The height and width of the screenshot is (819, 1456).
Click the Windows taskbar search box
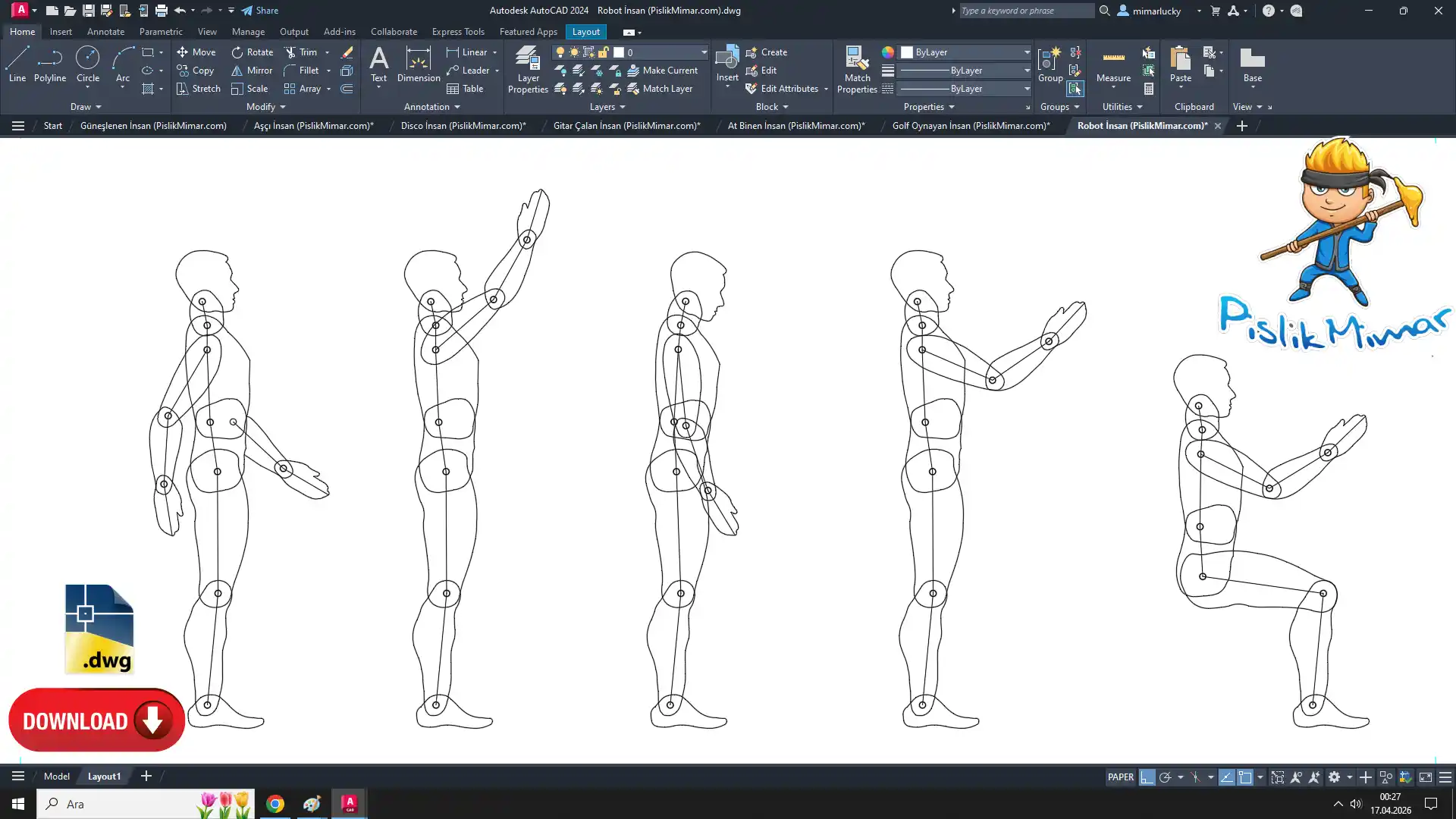pos(114,804)
